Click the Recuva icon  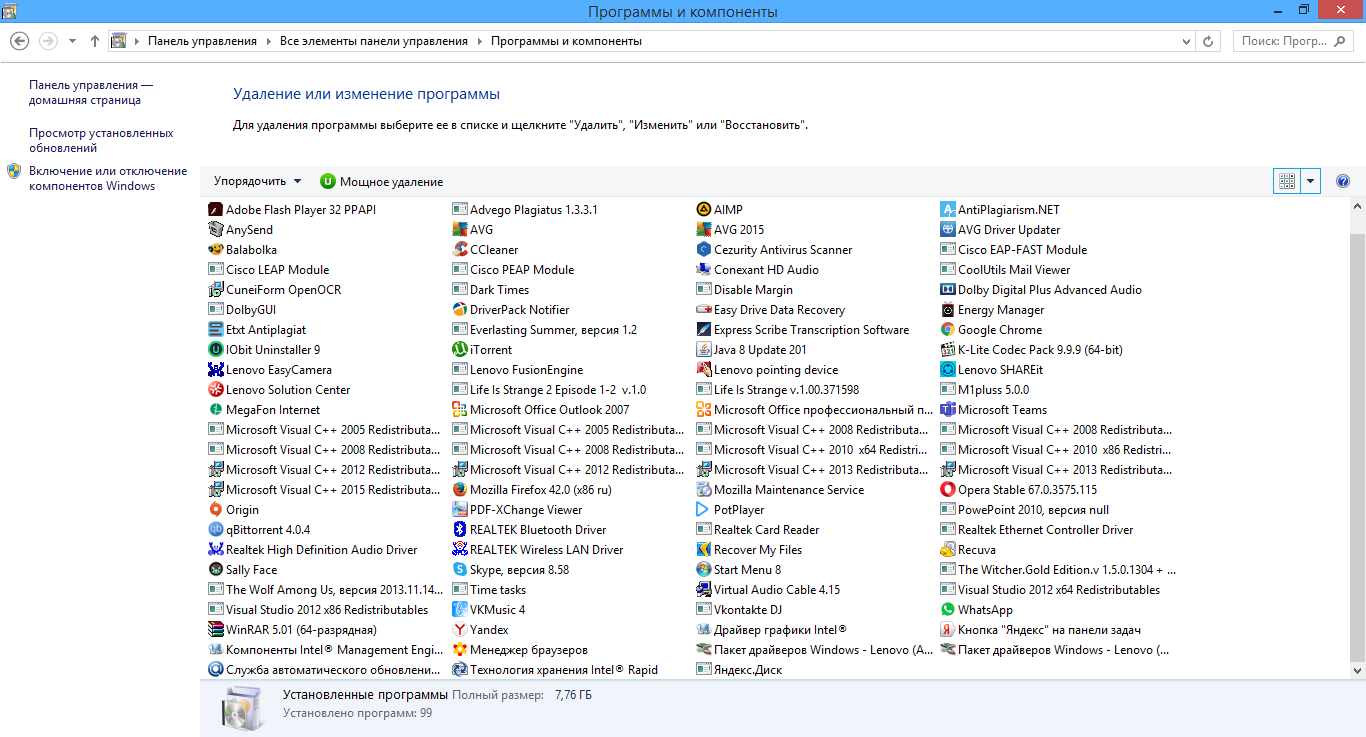click(x=948, y=550)
